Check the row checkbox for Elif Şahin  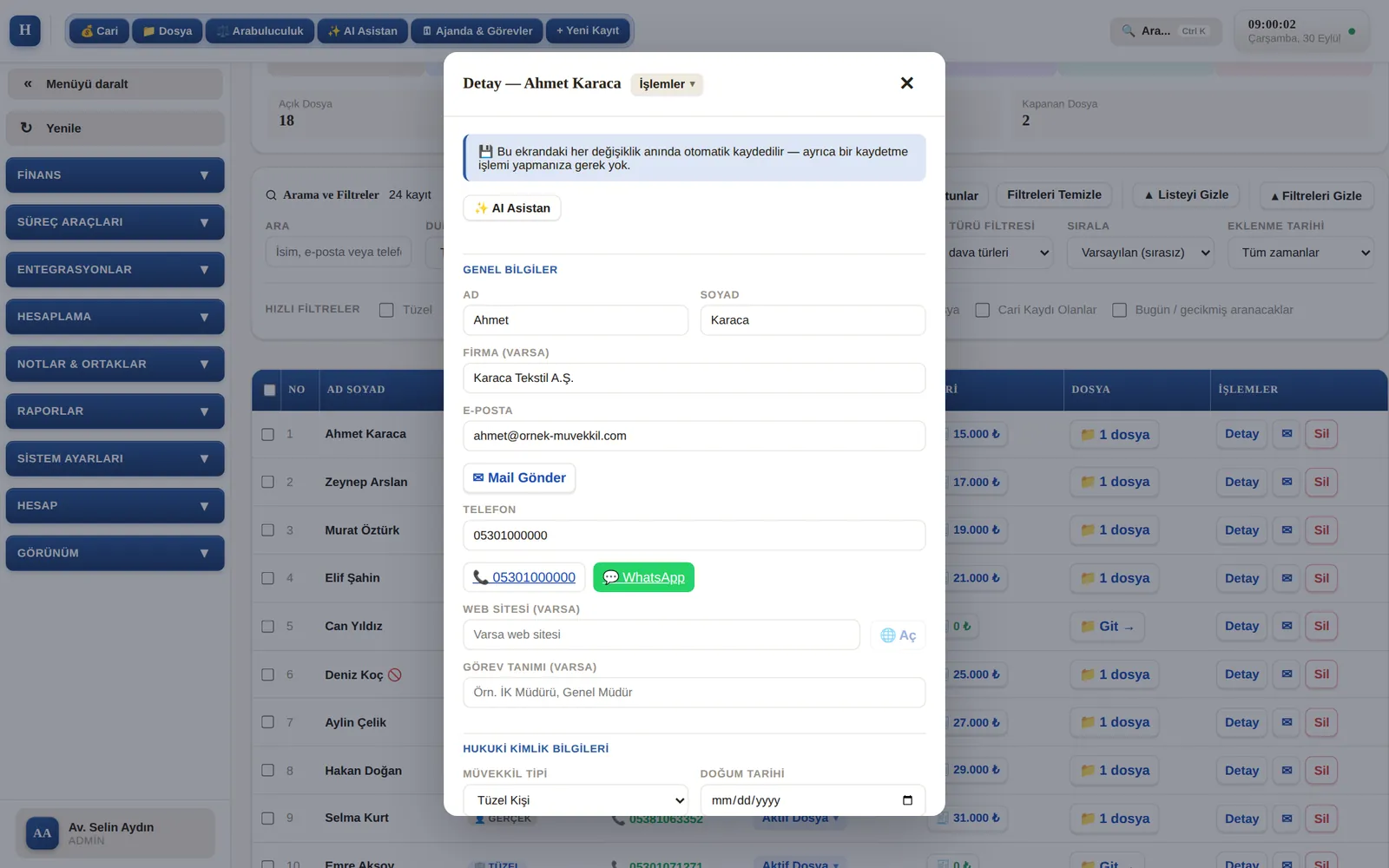267,578
